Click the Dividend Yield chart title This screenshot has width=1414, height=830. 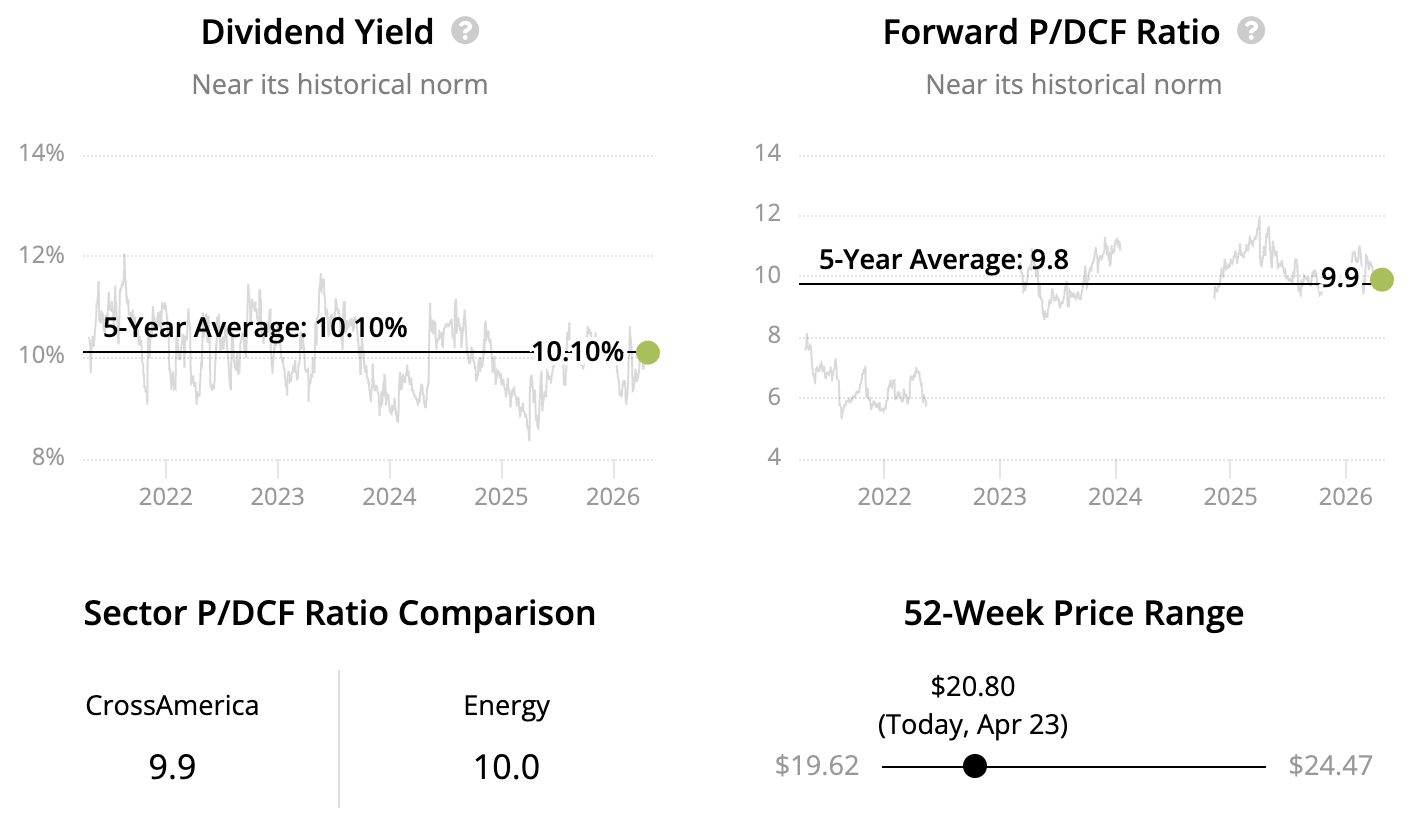(317, 32)
